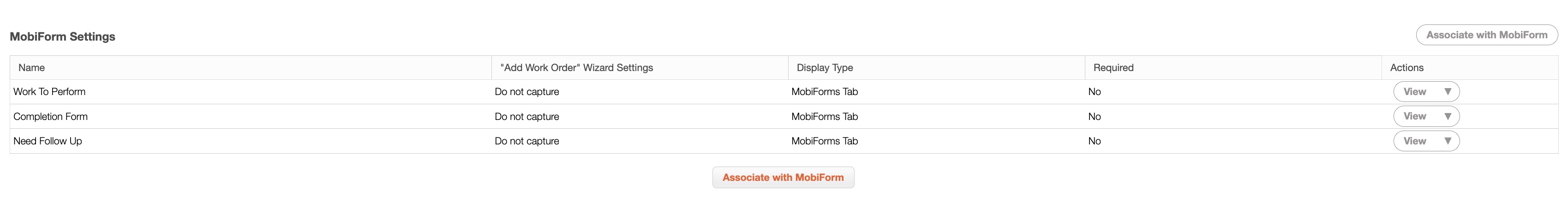Viewport: 1568px width, 203px height.
Task: Click the Display Type column header
Action: [824, 68]
